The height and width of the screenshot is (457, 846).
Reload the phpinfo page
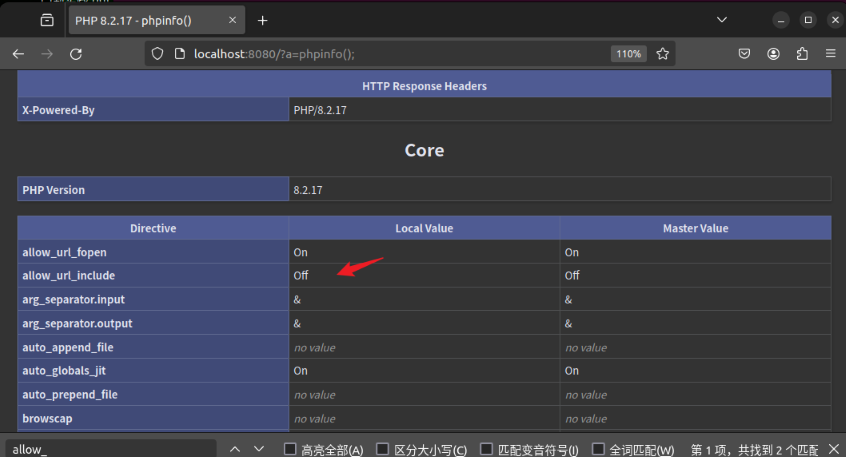pos(75,54)
